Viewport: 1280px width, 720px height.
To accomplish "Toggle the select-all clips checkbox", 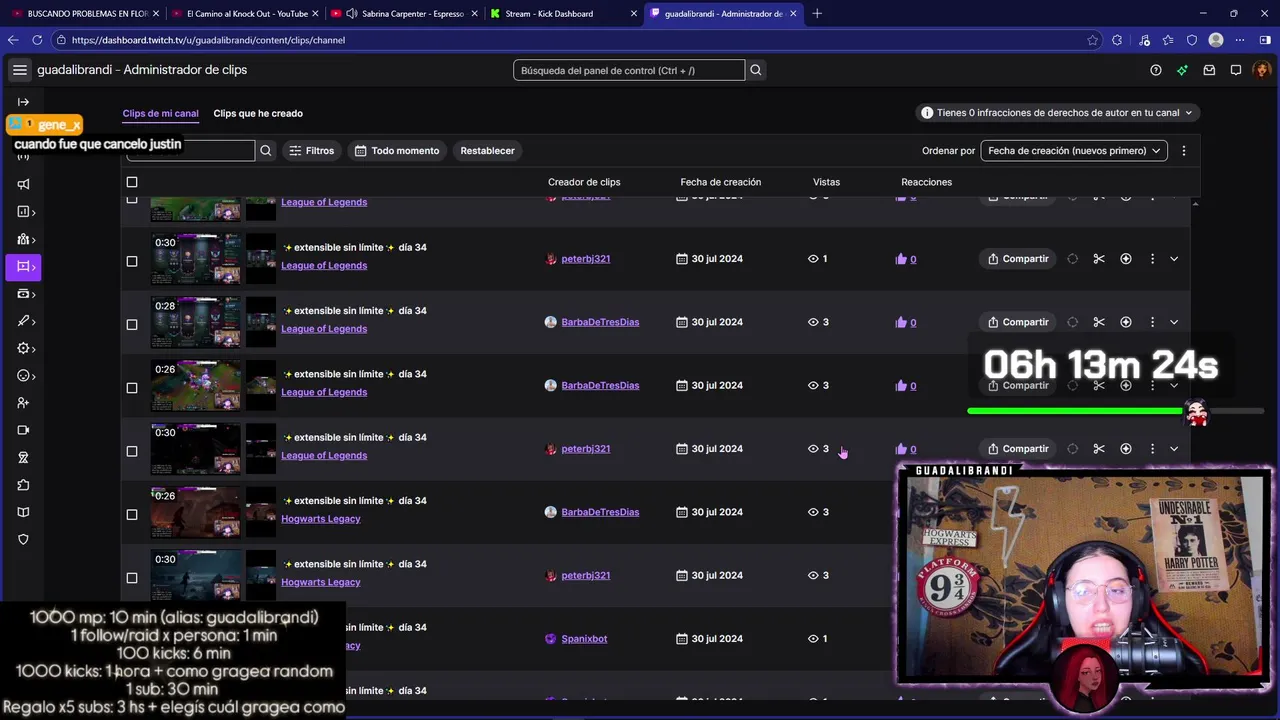I will pyautogui.click(x=132, y=182).
